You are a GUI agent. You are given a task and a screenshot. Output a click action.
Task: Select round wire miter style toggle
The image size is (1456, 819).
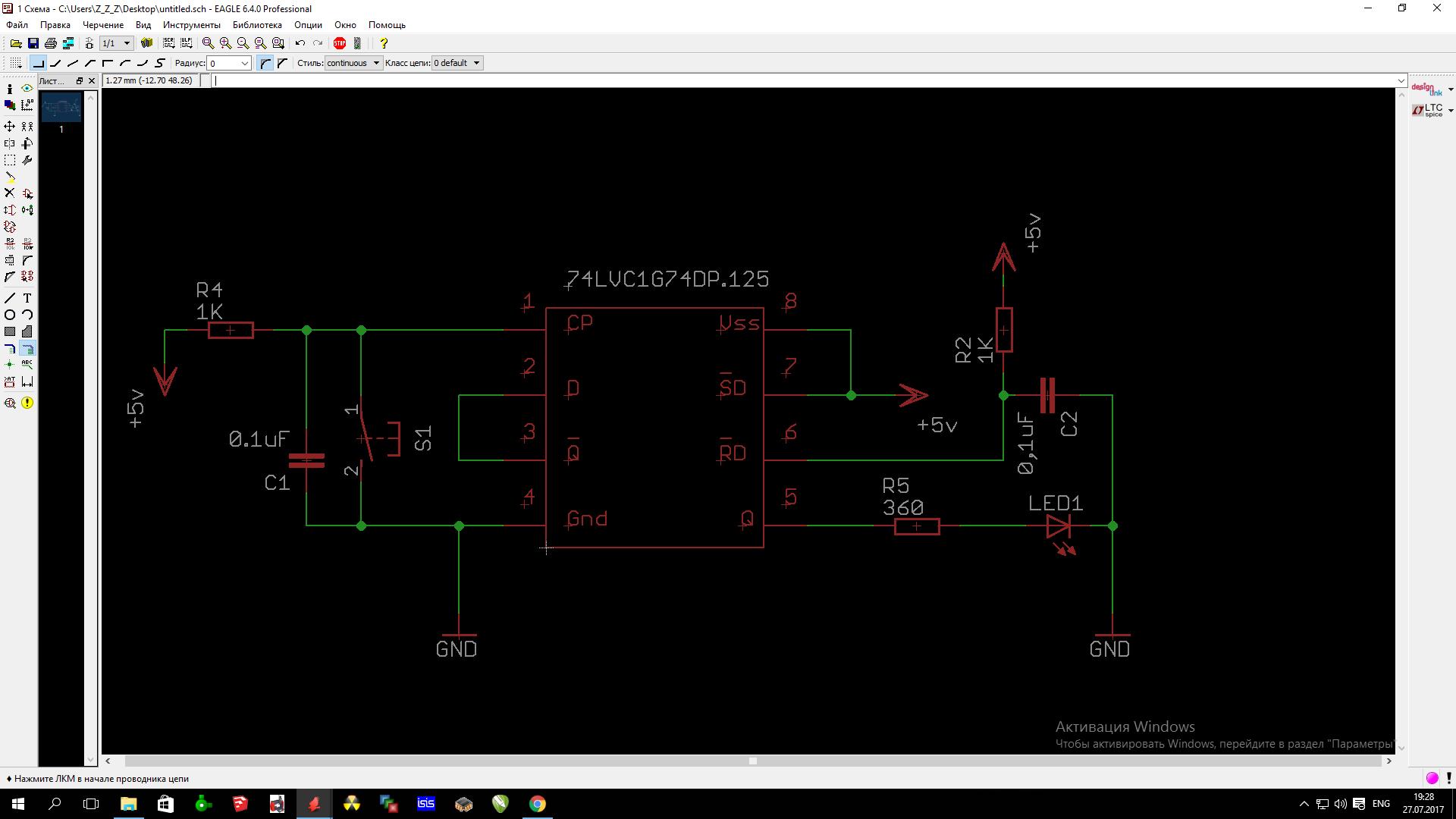(265, 63)
